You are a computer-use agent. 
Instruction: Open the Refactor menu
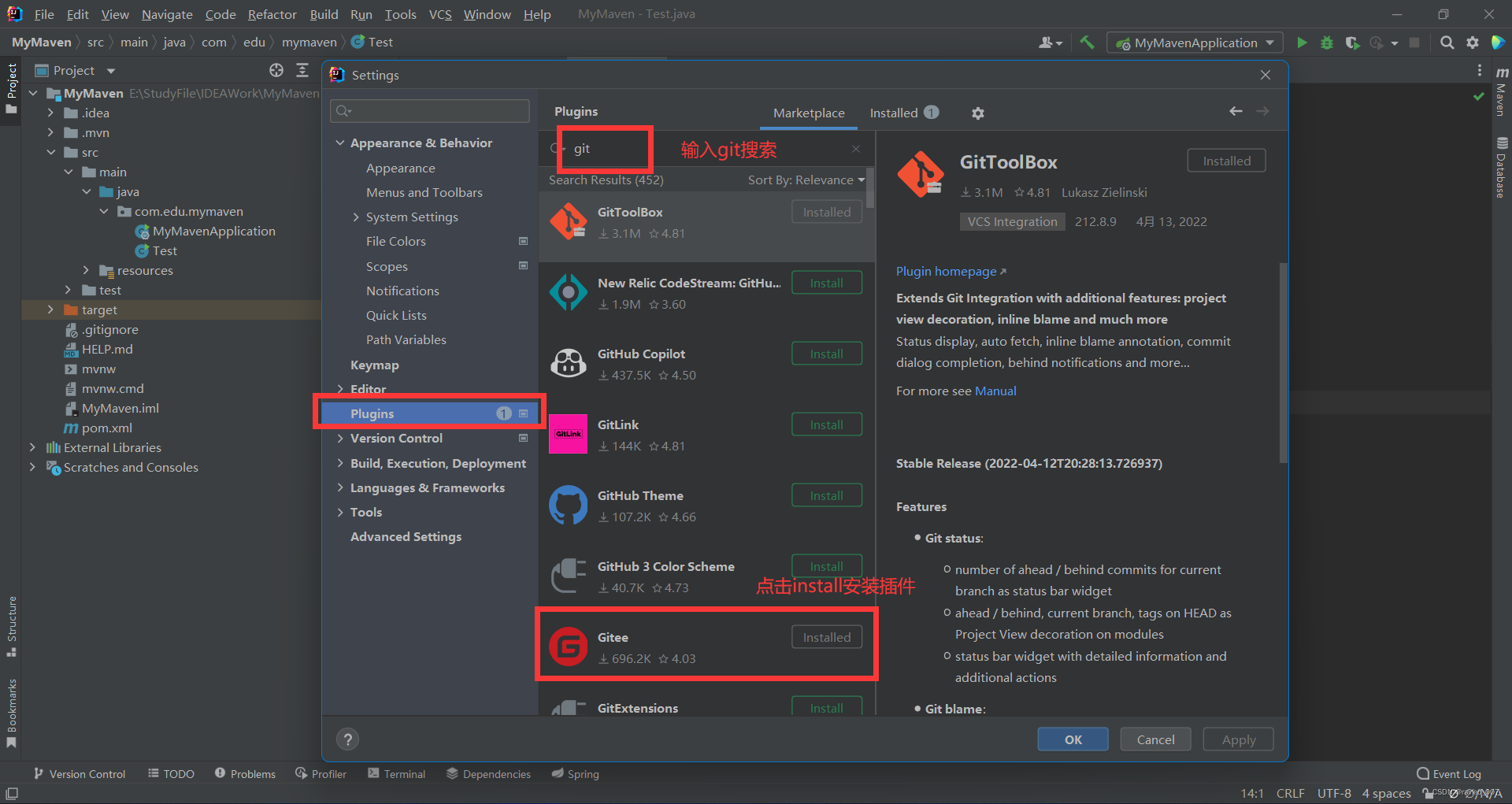pos(272,14)
